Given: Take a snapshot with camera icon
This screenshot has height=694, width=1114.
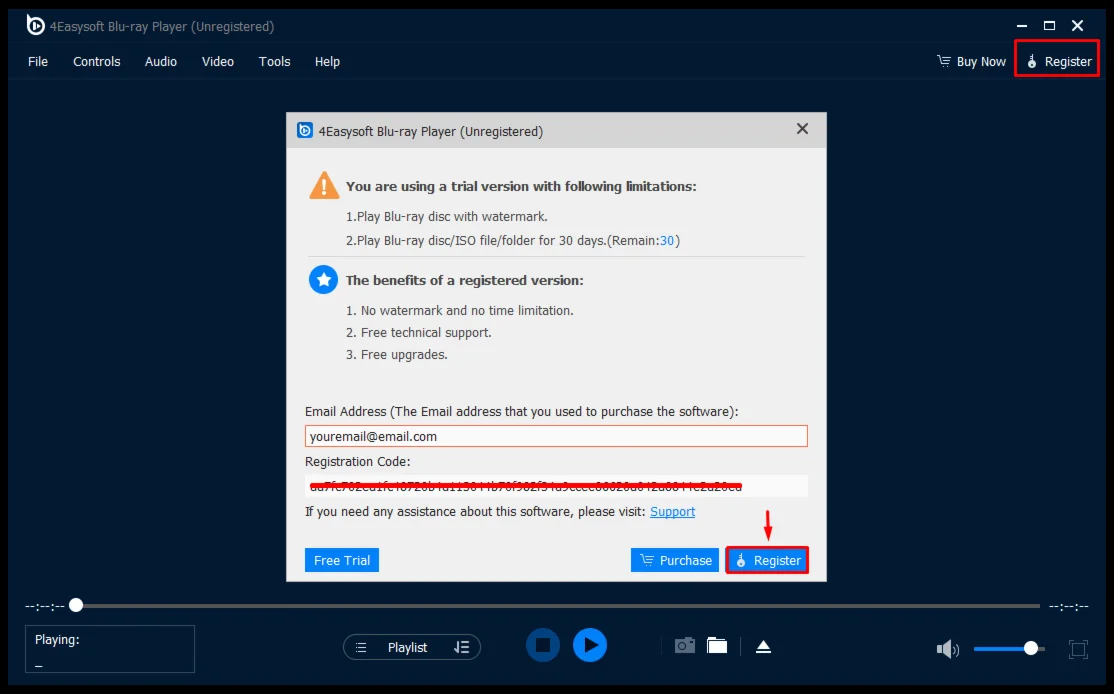Looking at the screenshot, I should pyautogui.click(x=684, y=646).
